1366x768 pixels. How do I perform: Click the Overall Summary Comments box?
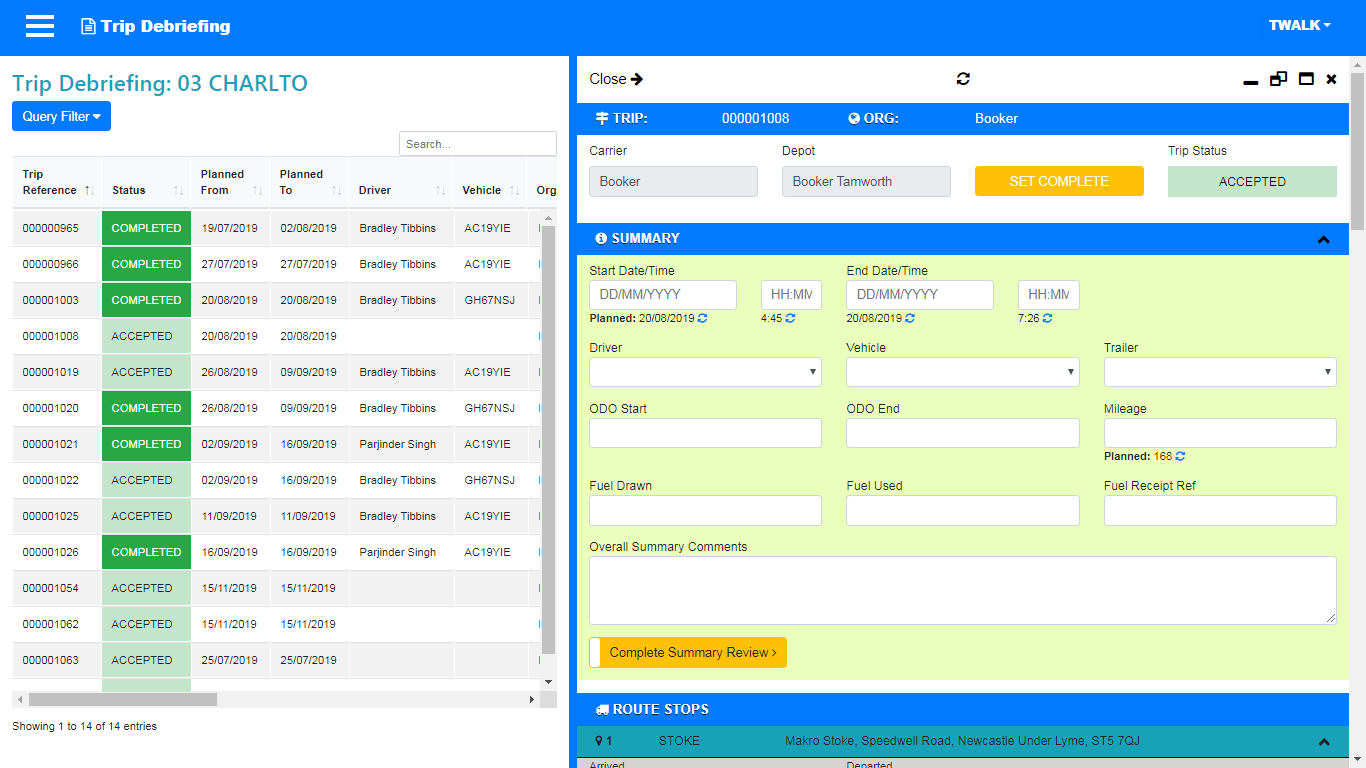[x=962, y=590]
